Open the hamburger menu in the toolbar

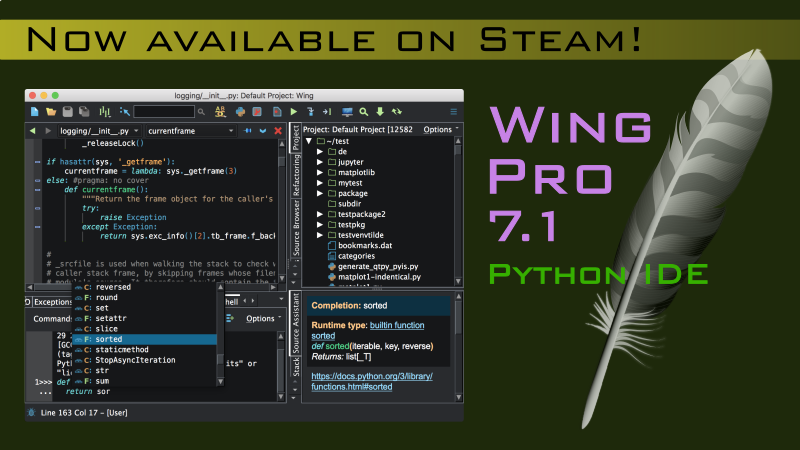(454, 112)
